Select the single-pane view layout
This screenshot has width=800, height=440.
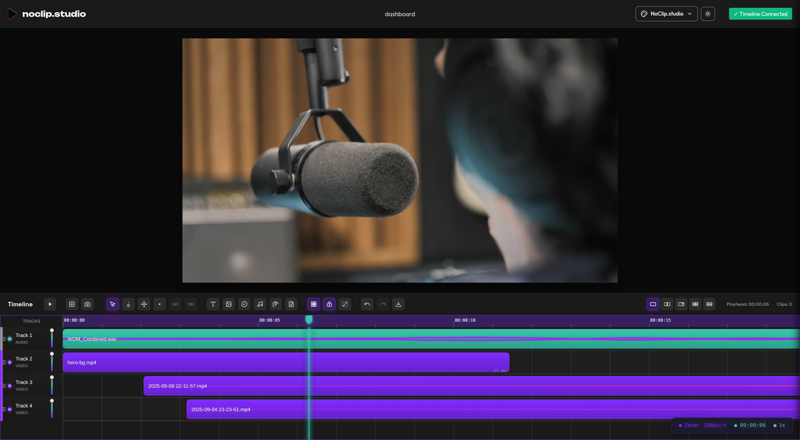coord(653,304)
